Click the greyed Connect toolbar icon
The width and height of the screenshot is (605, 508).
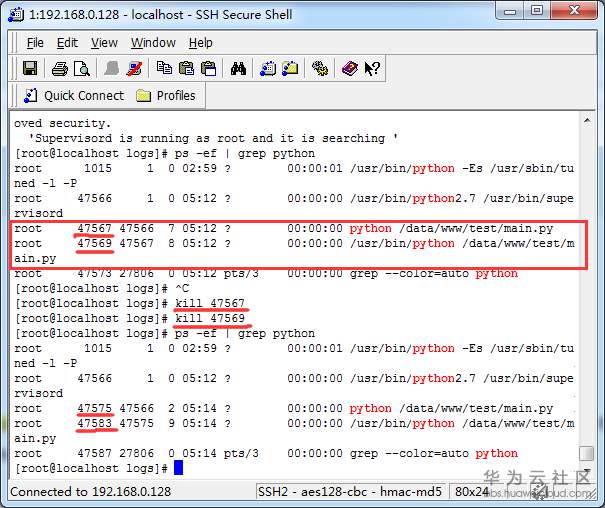[112, 69]
